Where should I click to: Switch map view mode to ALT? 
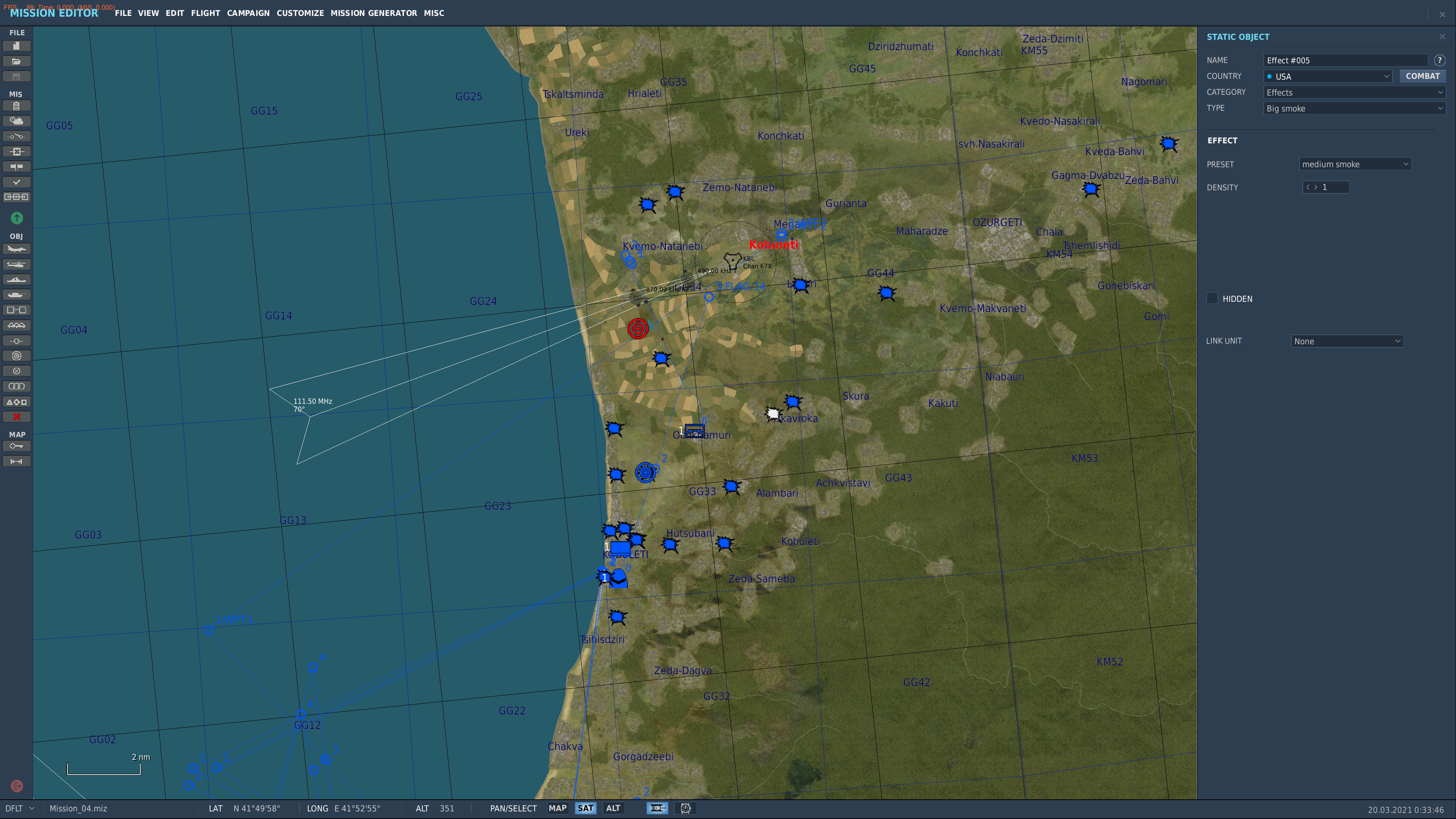click(x=613, y=808)
